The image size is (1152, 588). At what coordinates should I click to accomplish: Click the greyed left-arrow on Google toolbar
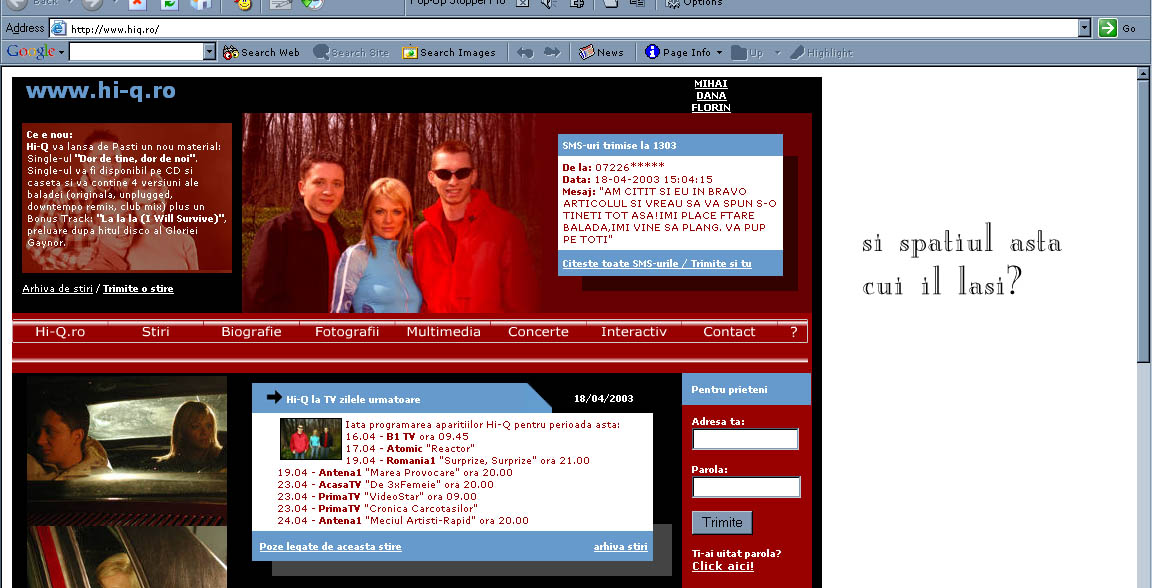click(x=525, y=52)
